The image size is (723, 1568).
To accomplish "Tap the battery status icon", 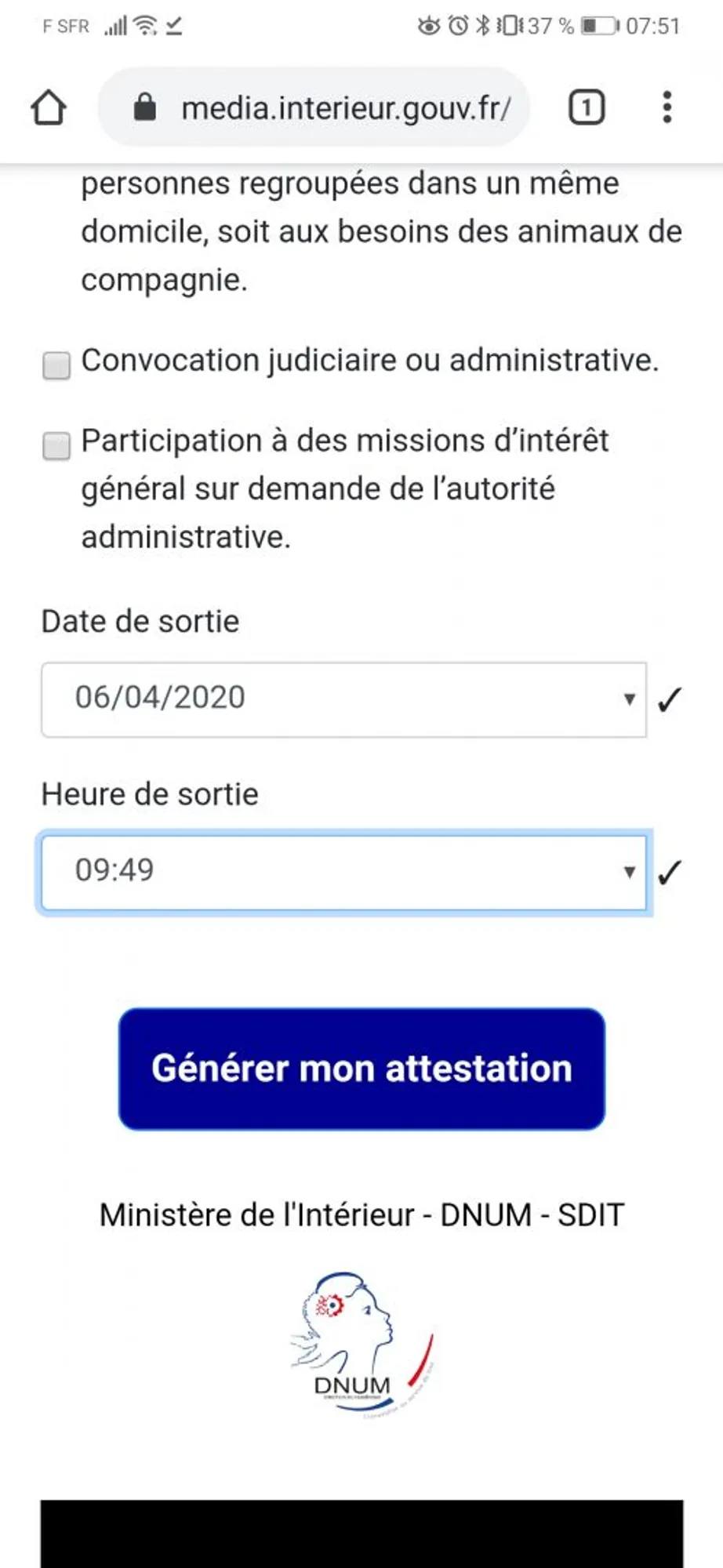I will (x=599, y=26).
